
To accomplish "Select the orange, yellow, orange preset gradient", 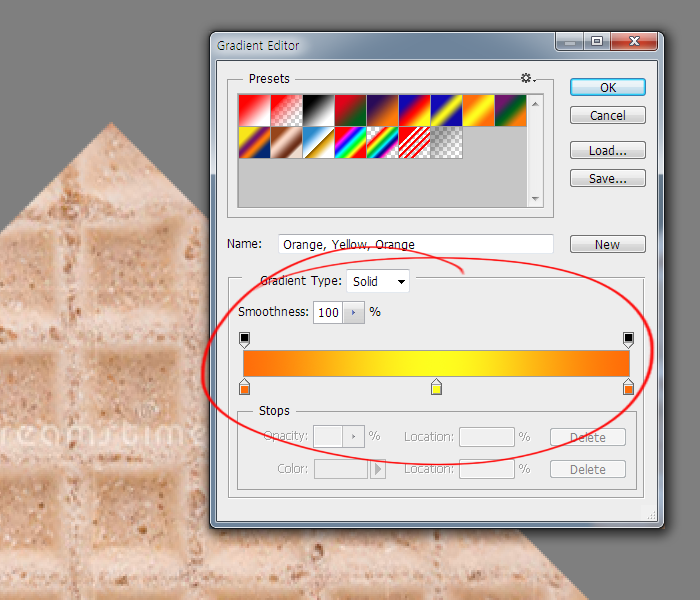I will [479, 110].
